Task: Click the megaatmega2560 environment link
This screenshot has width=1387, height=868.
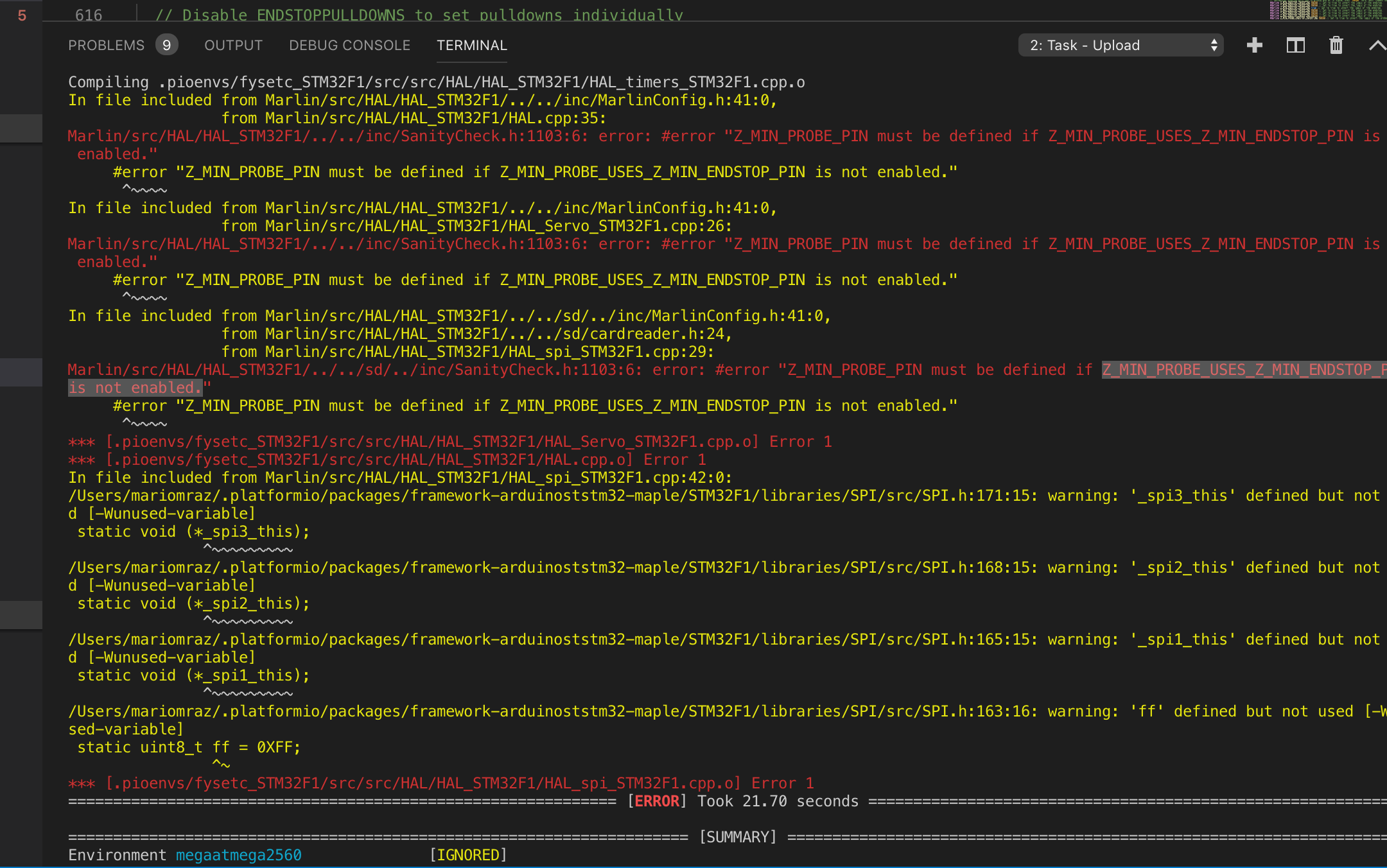Action: 239,855
